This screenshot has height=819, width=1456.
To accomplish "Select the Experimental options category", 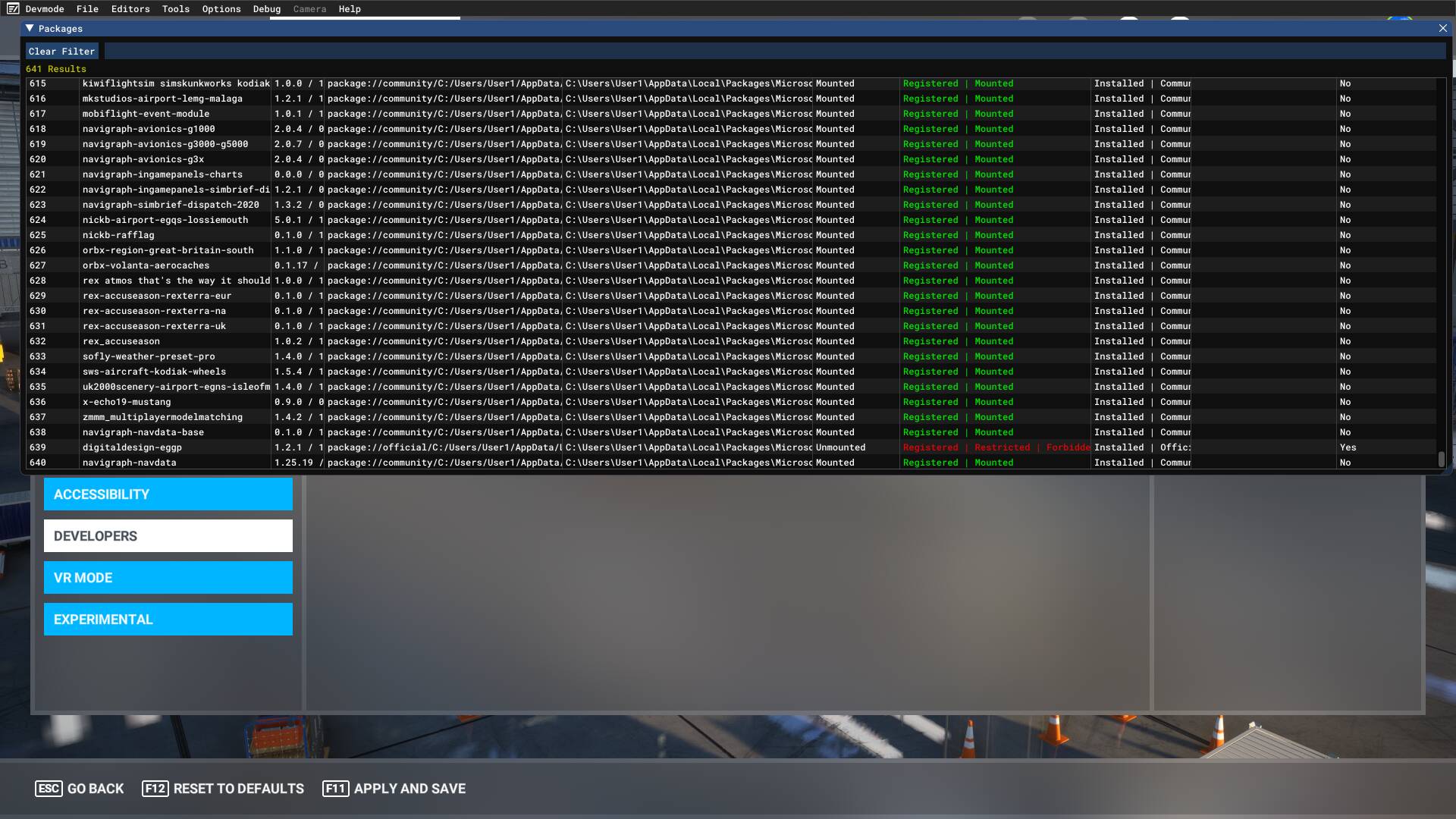I will 168,620.
